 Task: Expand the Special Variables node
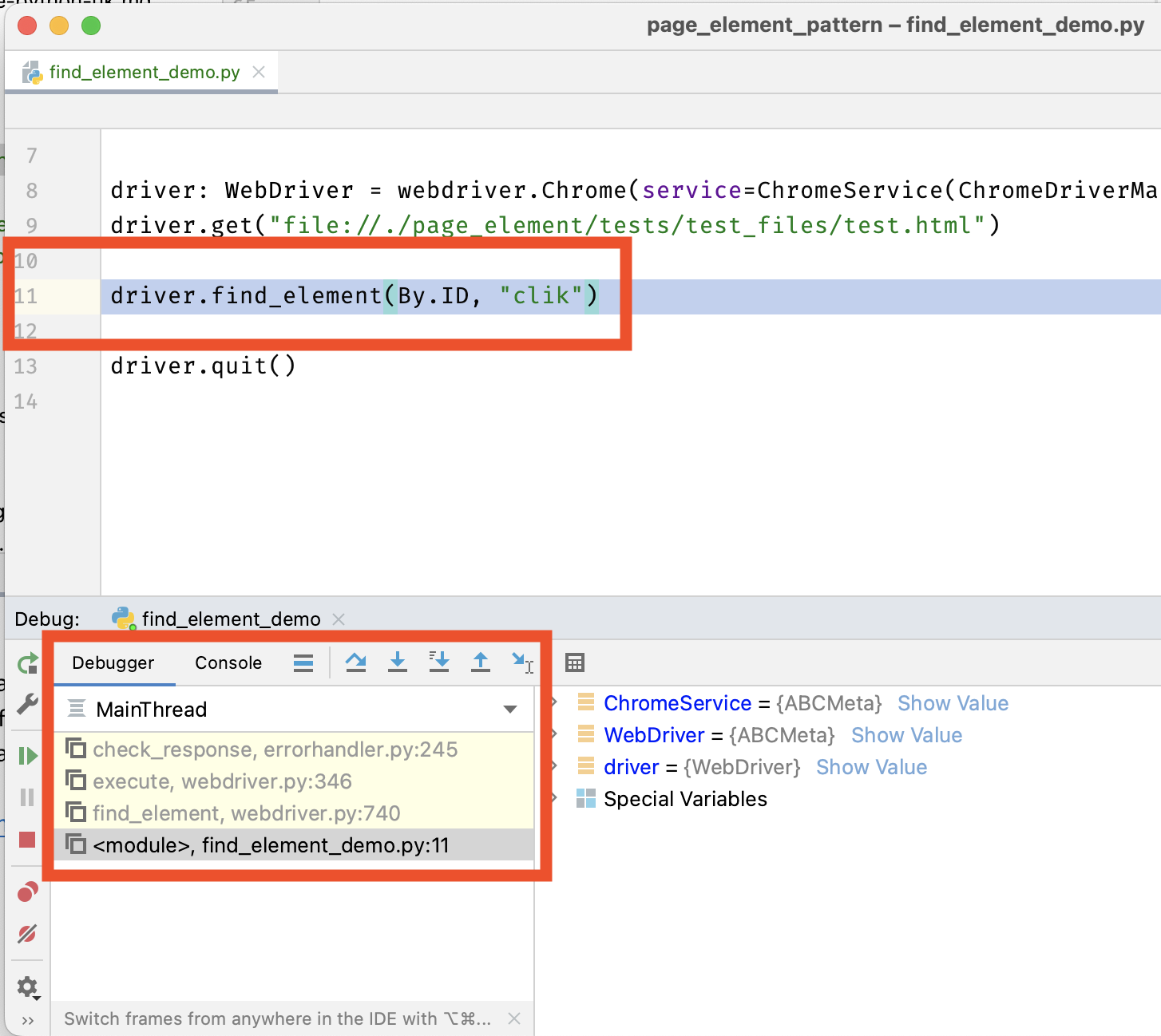(x=554, y=798)
